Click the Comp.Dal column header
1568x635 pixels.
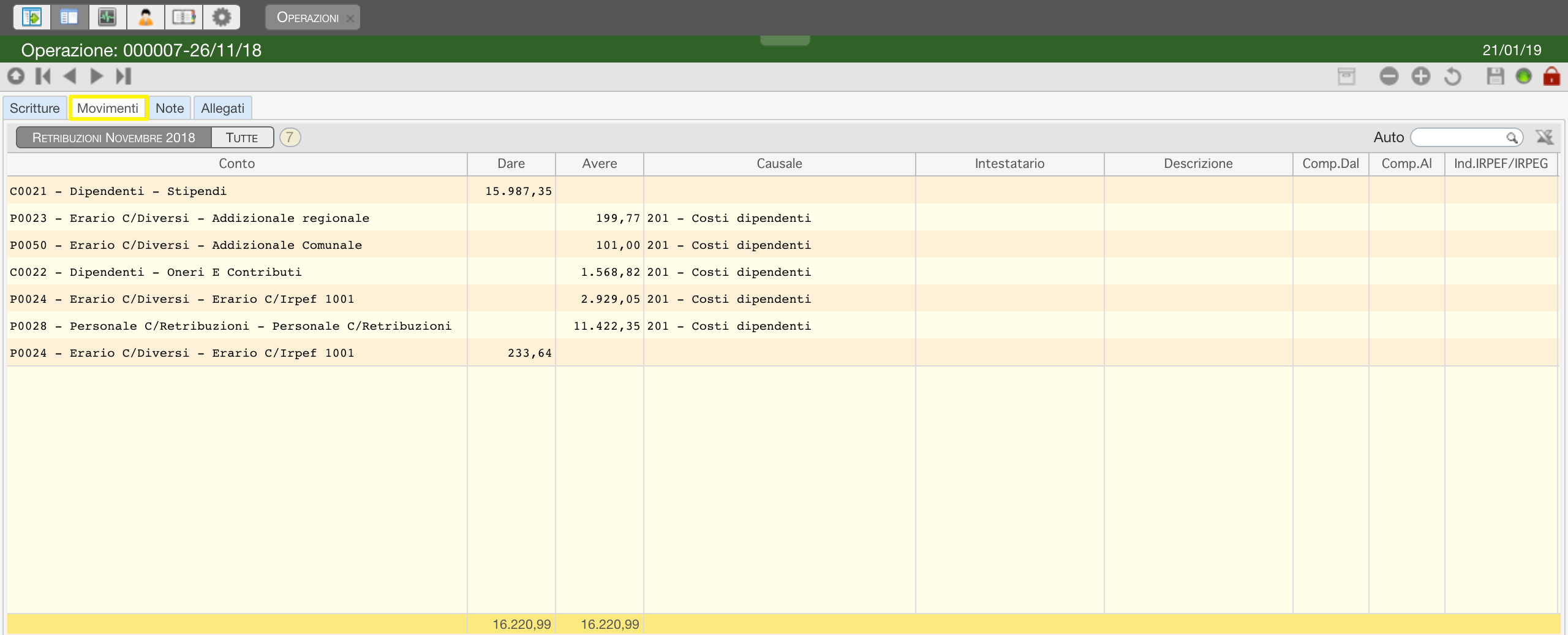1330,164
